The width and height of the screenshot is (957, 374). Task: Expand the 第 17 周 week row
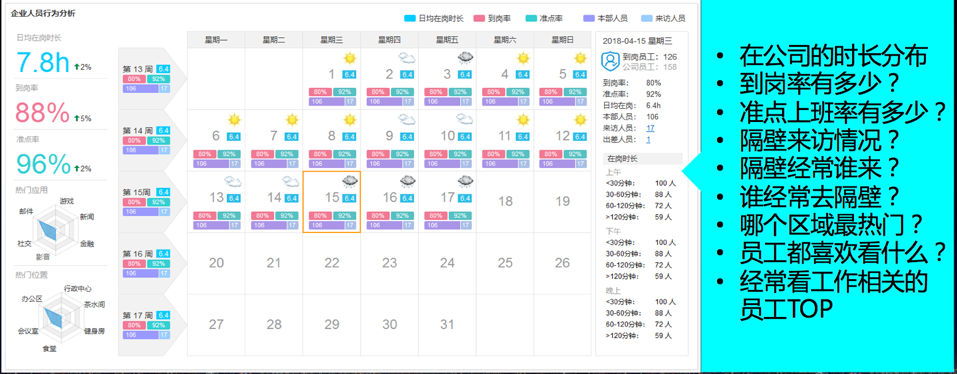point(146,325)
